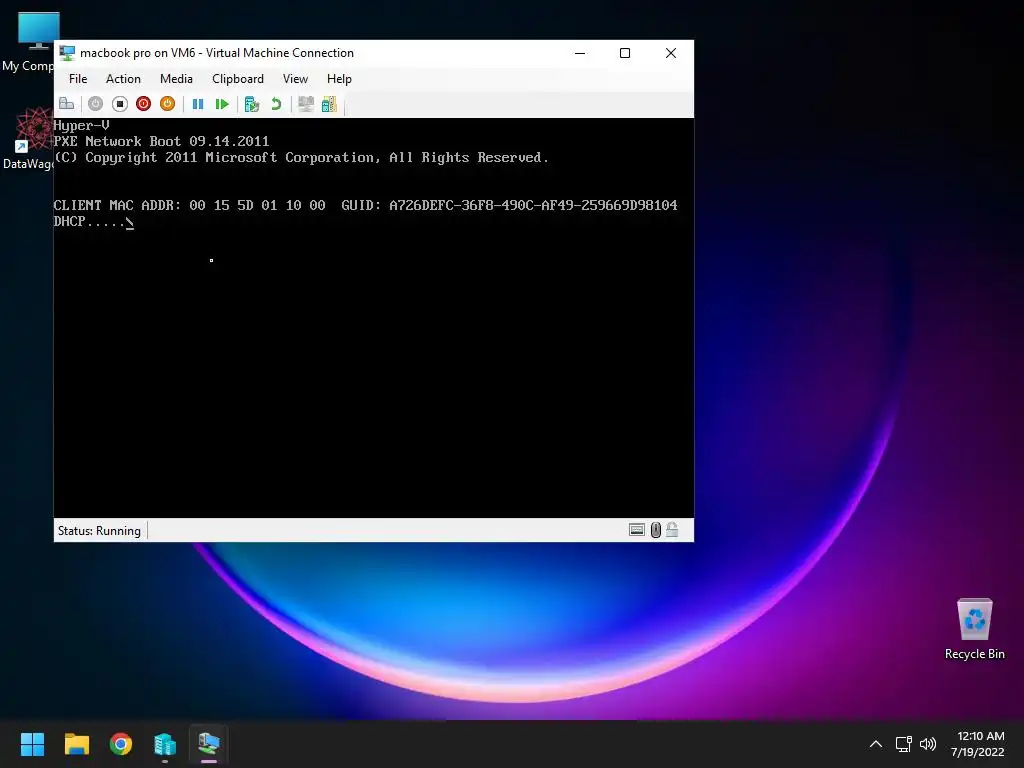
Task: Click the 'Hyper-V' console heading
Action: click(x=82, y=125)
